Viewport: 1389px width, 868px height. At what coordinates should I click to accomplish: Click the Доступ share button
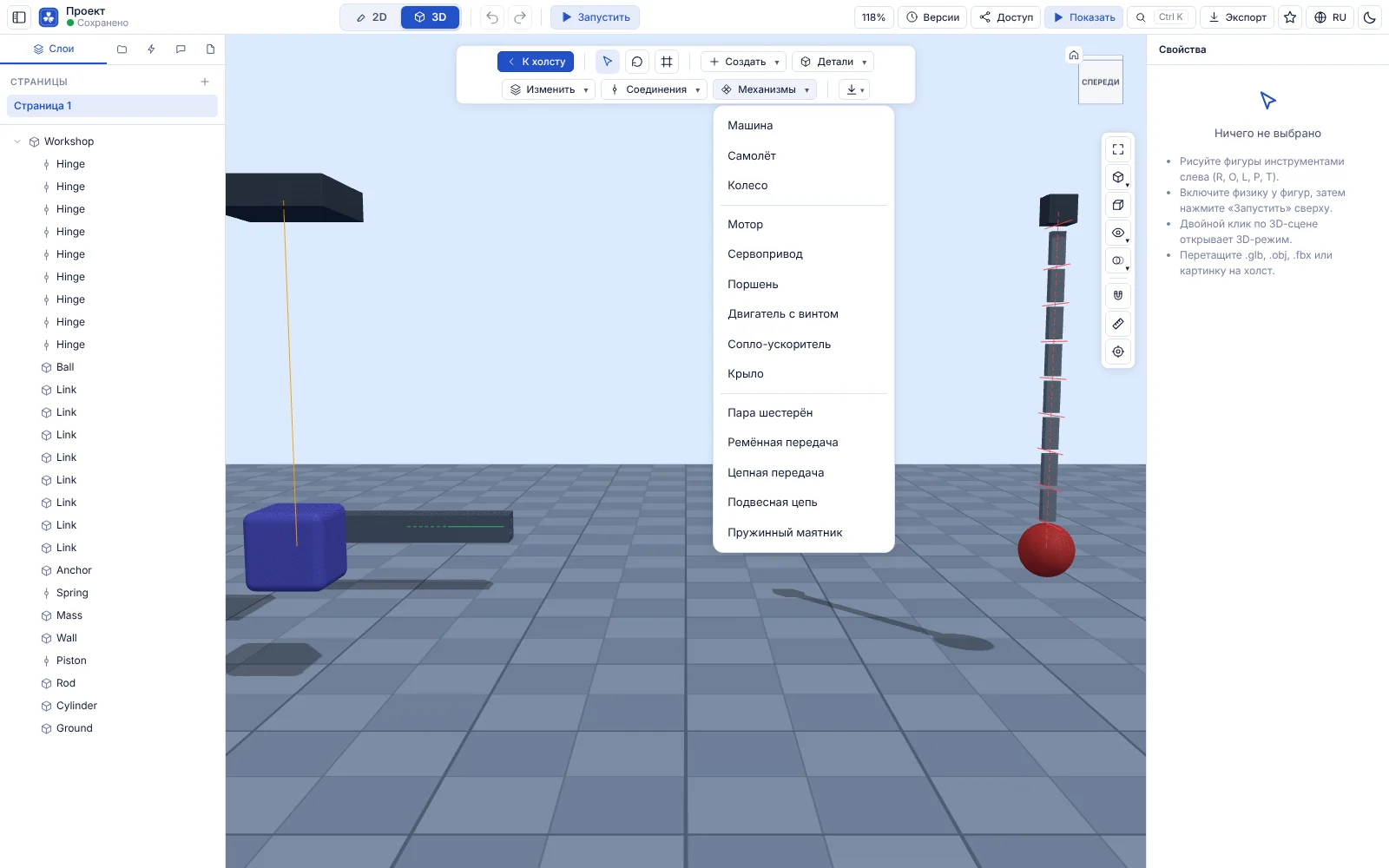pyautogui.click(x=1006, y=17)
